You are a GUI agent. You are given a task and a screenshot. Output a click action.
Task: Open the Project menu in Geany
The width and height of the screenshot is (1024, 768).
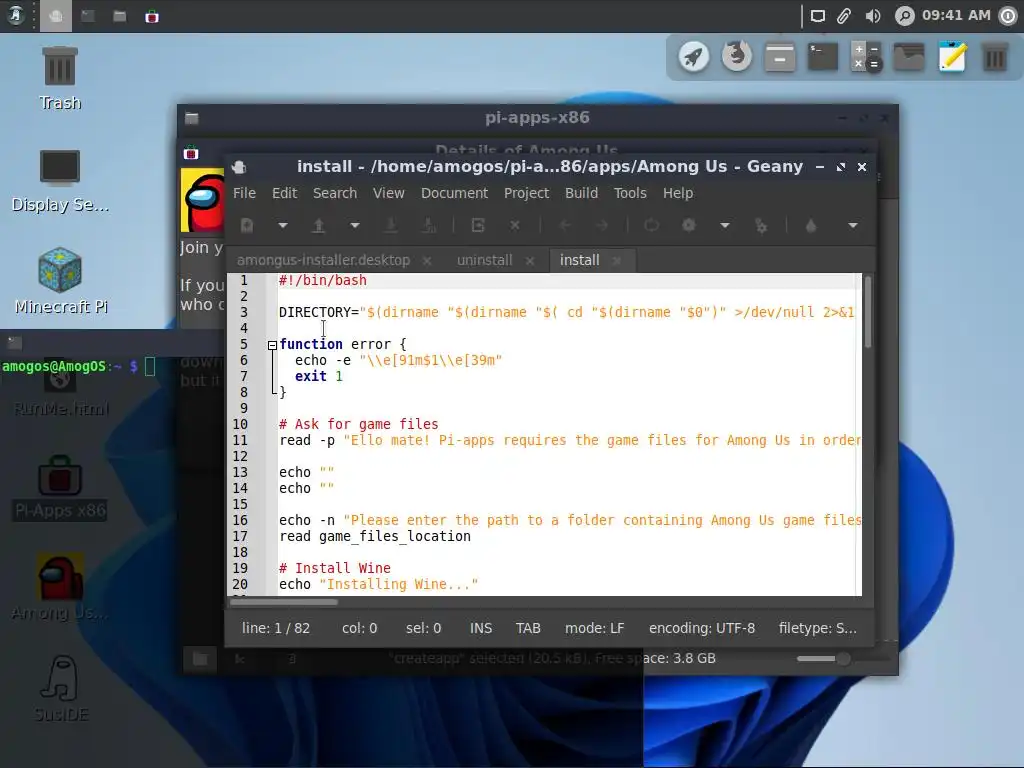[x=526, y=193]
